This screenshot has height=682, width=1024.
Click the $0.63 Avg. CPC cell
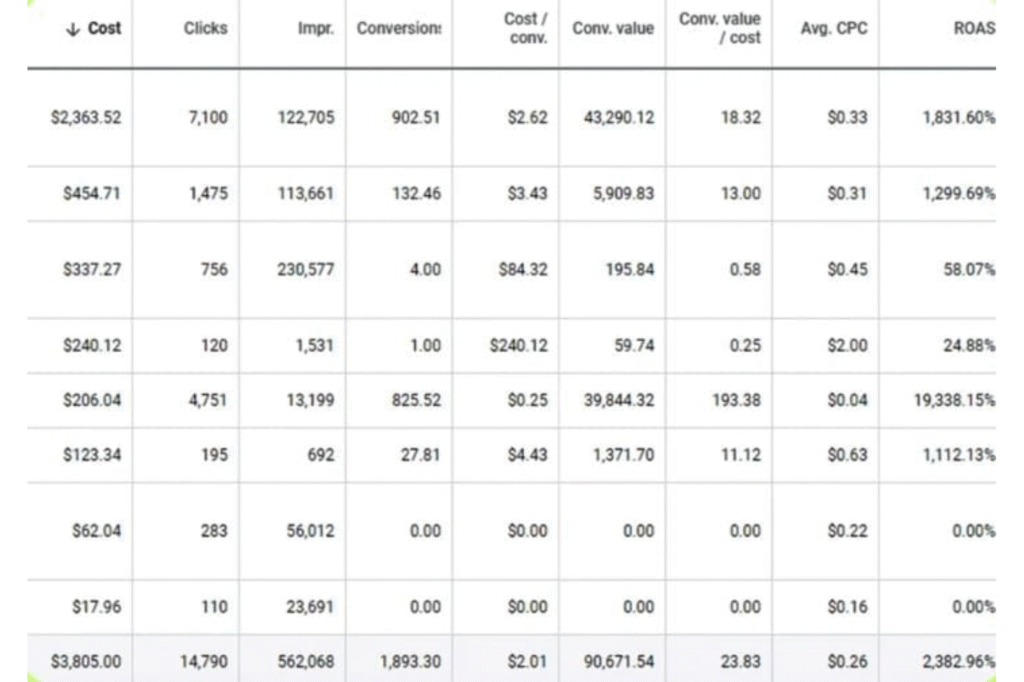click(x=847, y=455)
